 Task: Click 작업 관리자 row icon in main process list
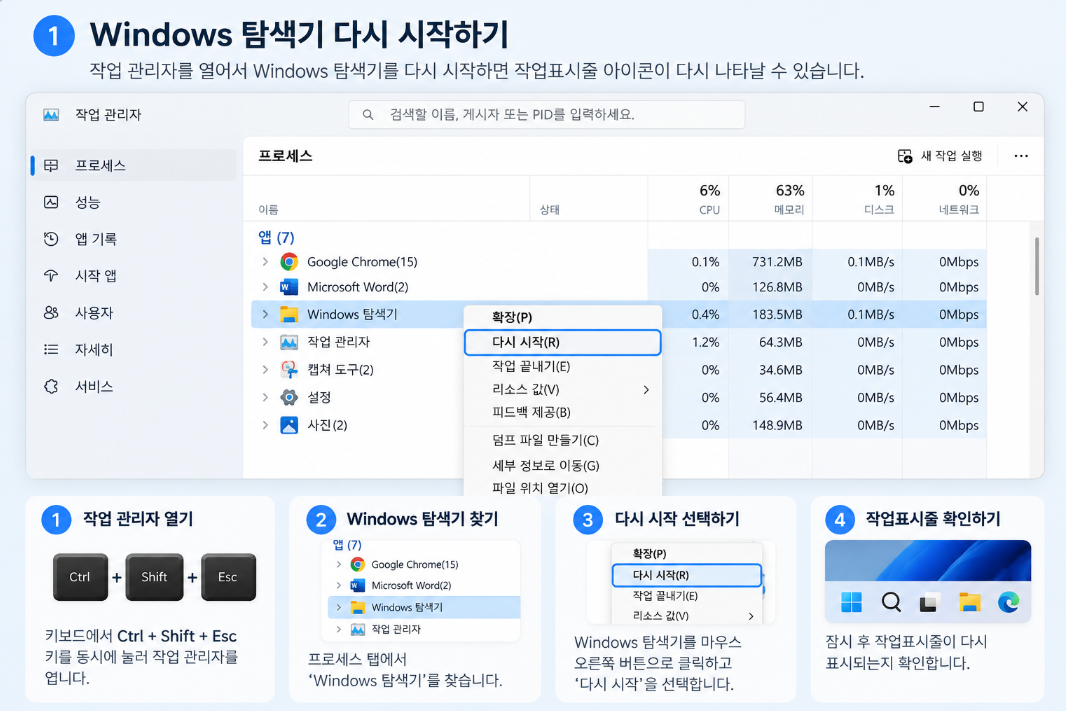click(x=289, y=342)
